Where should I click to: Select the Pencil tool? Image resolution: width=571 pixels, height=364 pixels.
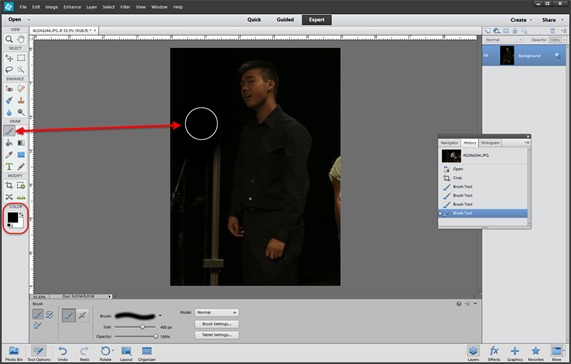[x=21, y=167]
